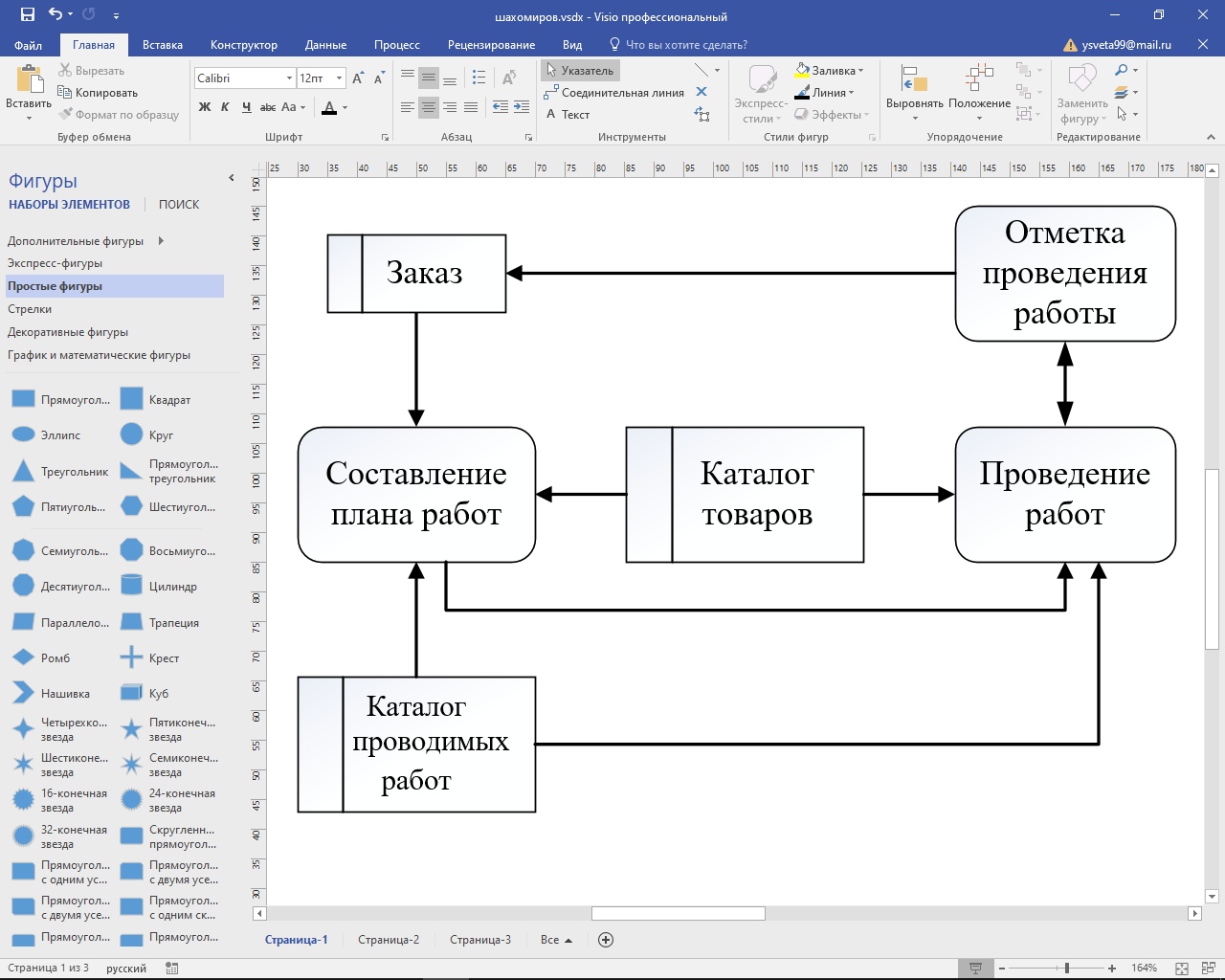Click the zoom slider in status bar
Image resolution: width=1225 pixels, height=980 pixels.
1066,969
